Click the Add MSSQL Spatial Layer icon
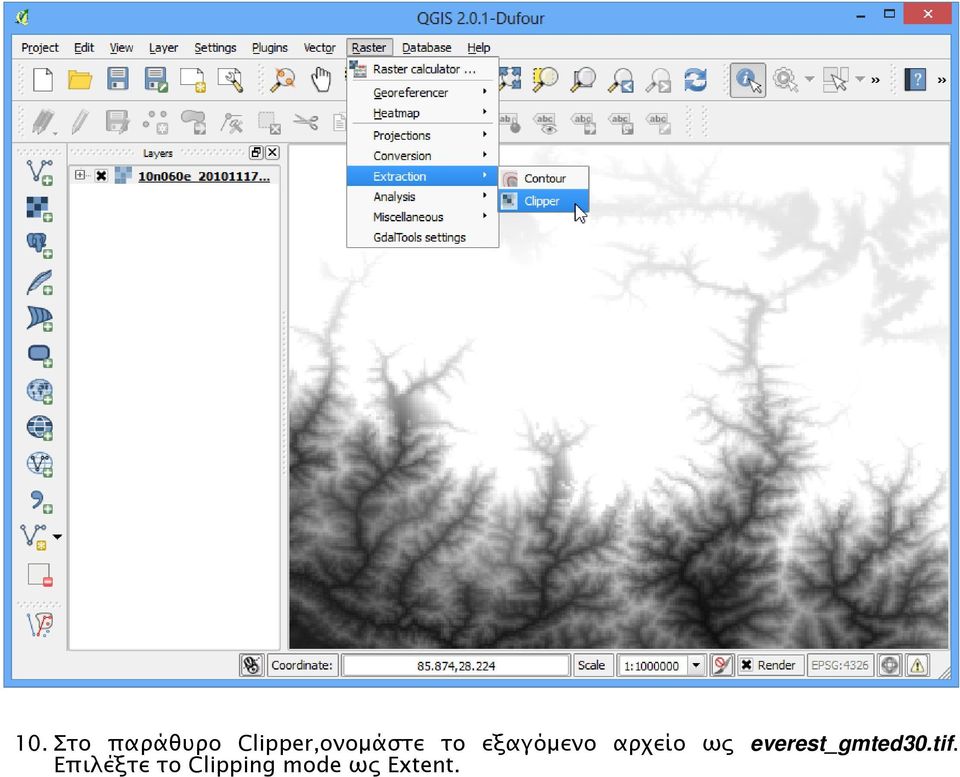The height and width of the screenshot is (777, 960). [40, 318]
